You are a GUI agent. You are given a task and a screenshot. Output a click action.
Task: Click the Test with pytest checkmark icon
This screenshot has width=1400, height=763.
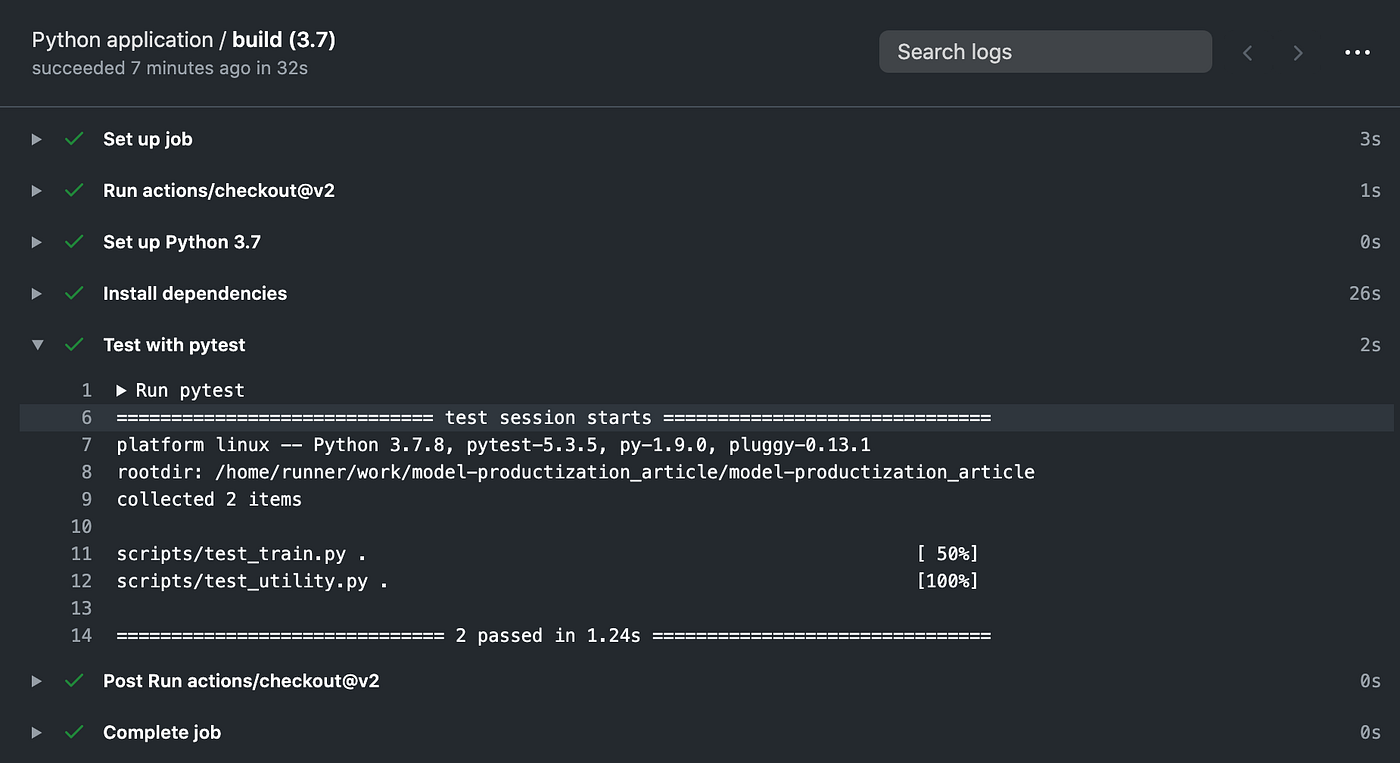pyautogui.click(x=73, y=345)
